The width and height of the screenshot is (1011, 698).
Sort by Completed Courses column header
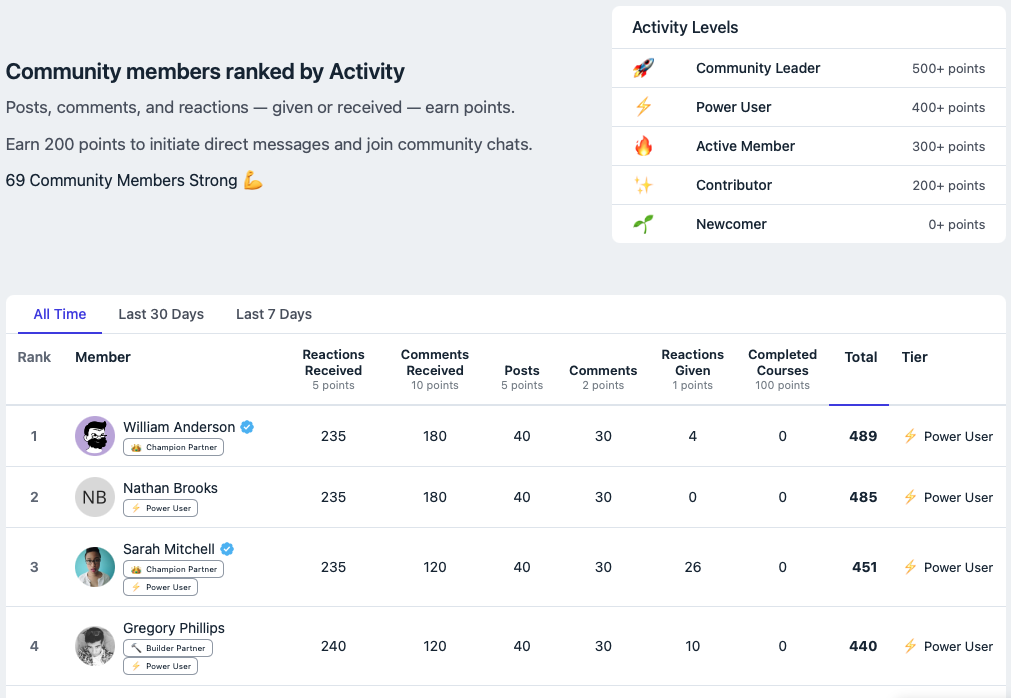(x=782, y=369)
